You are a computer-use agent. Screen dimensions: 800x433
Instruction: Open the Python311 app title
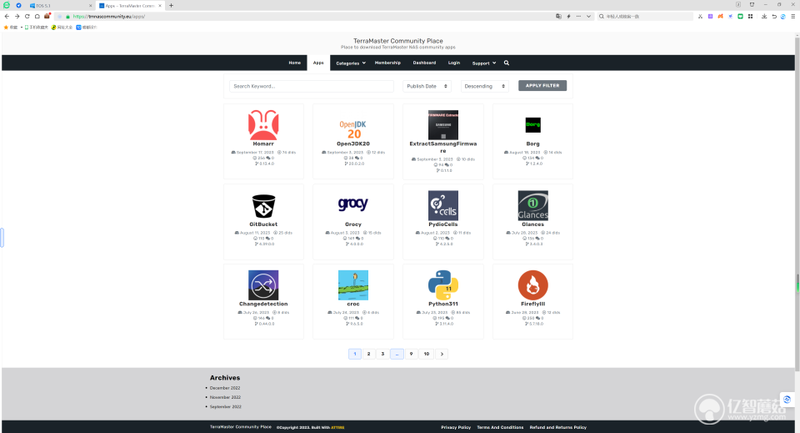click(443, 304)
